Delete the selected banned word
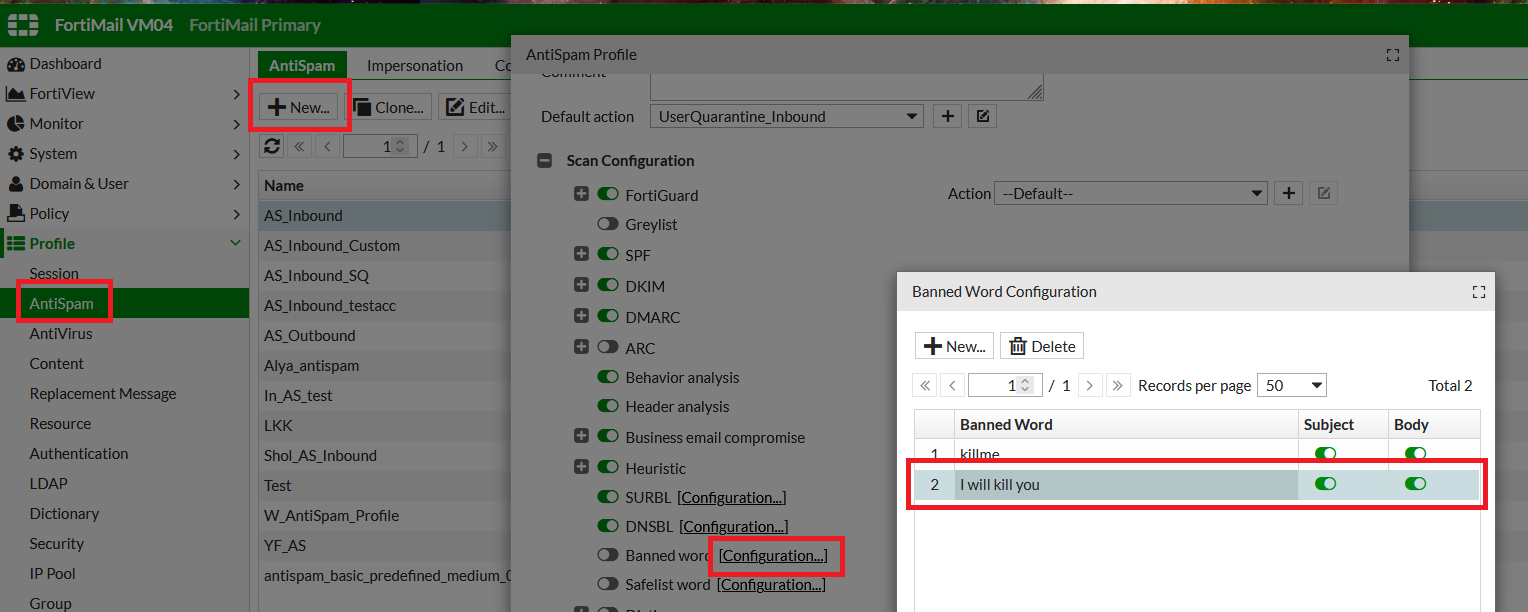This screenshot has width=1528, height=612. click(1042, 346)
